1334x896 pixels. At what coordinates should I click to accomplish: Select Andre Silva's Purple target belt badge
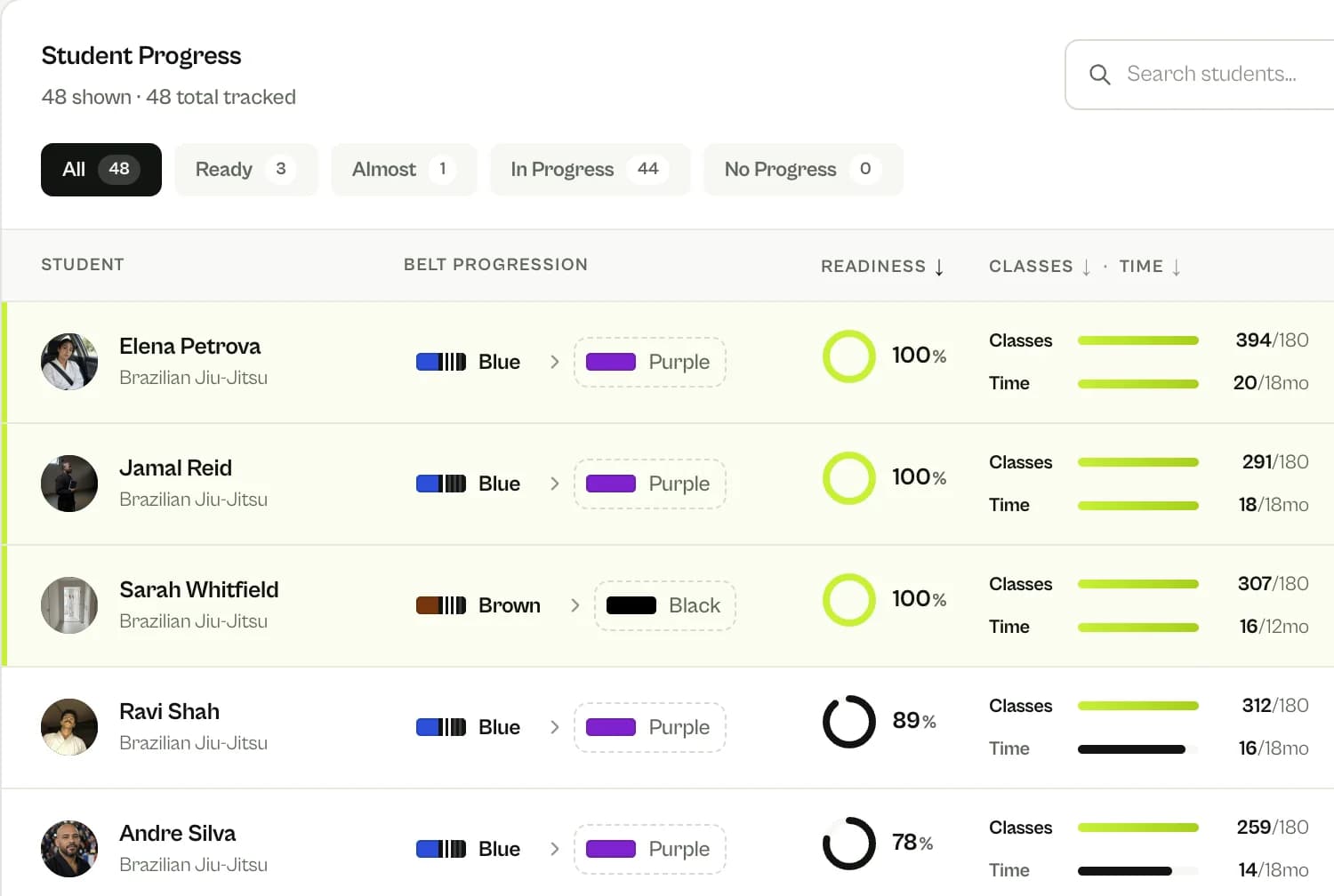click(x=650, y=849)
